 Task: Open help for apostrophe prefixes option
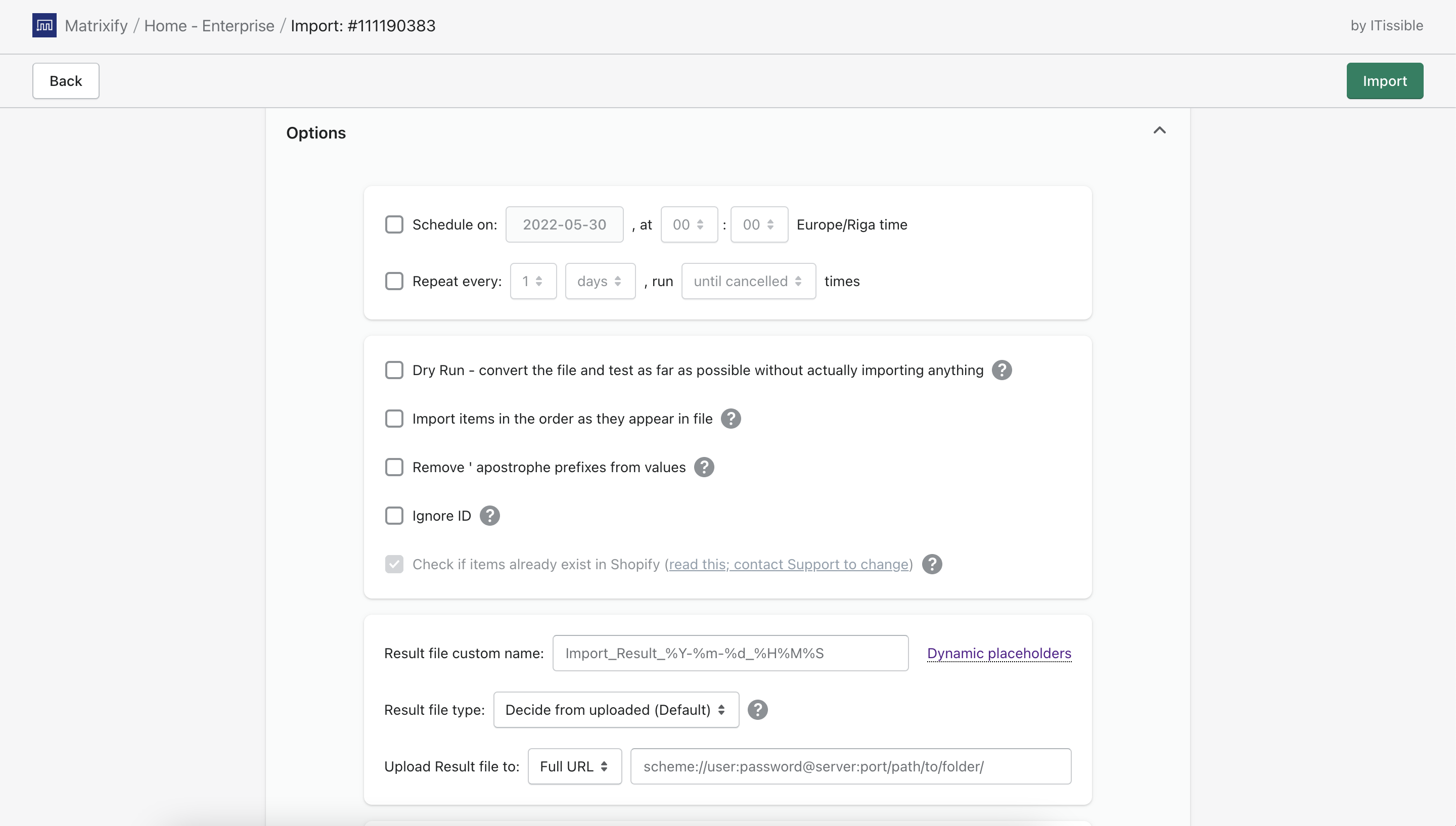click(704, 468)
